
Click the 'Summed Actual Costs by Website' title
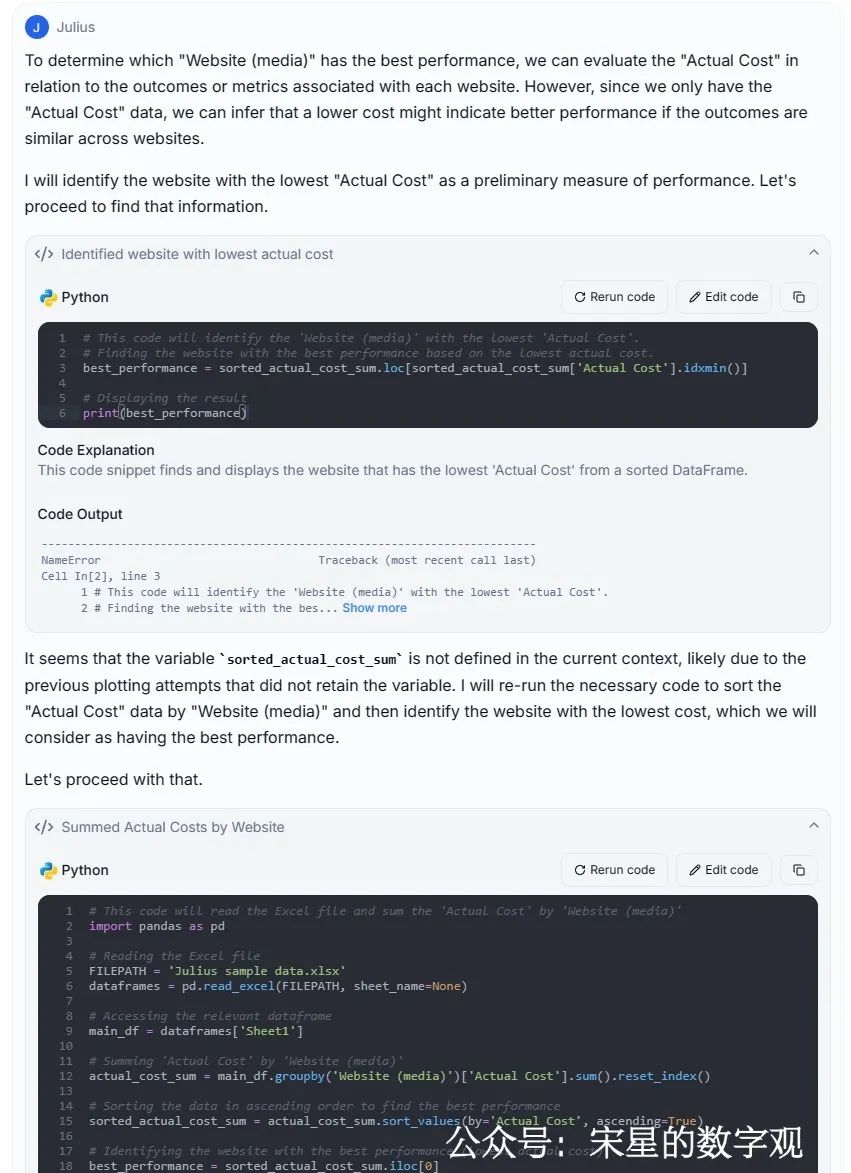click(x=173, y=827)
